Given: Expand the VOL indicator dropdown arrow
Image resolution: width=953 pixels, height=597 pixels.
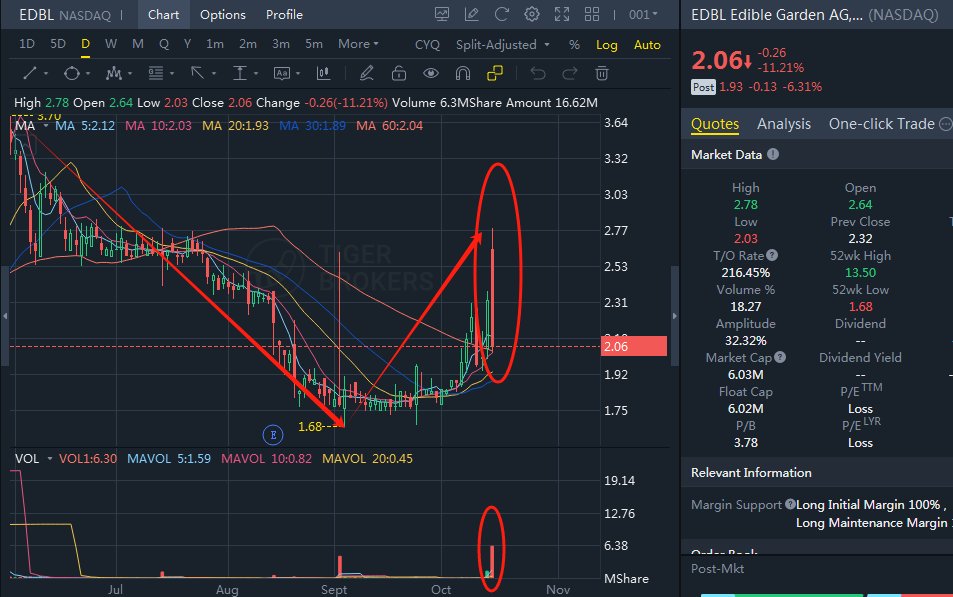Looking at the screenshot, I should pyautogui.click(x=50, y=458).
